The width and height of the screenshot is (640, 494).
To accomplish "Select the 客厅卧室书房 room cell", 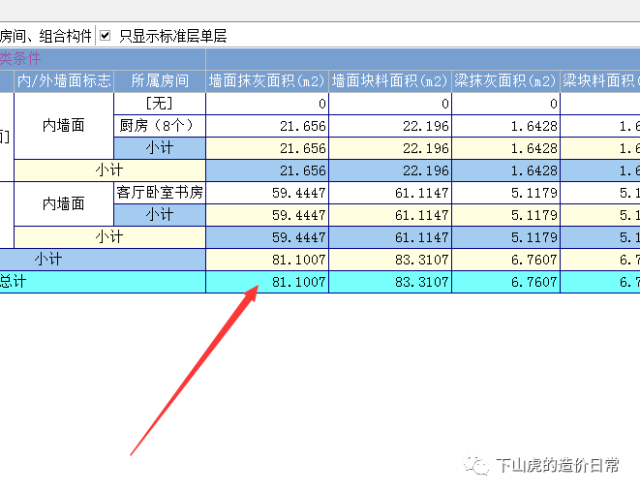I will (160, 192).
